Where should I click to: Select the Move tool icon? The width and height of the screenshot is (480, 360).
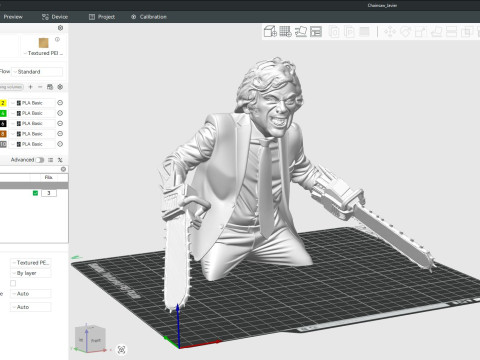pyautogui.click(x=390, y=32)
